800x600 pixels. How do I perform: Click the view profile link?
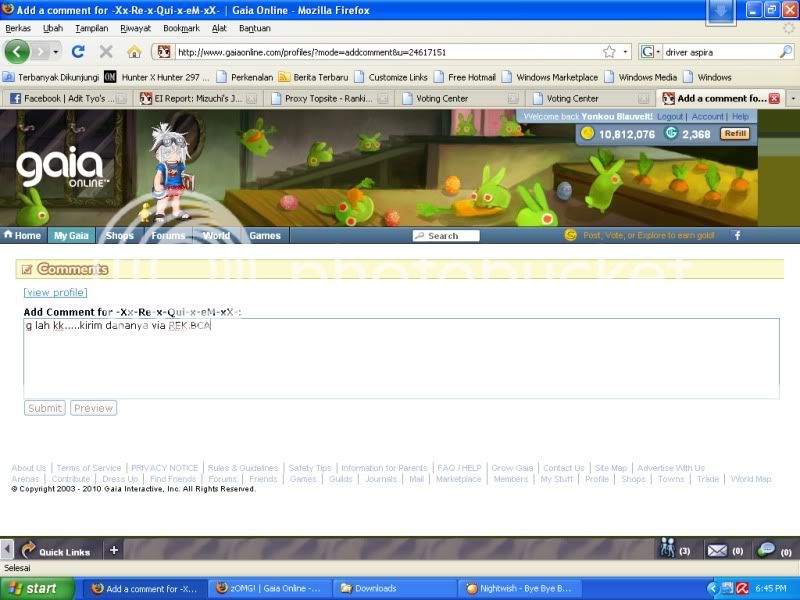(55, 292)
